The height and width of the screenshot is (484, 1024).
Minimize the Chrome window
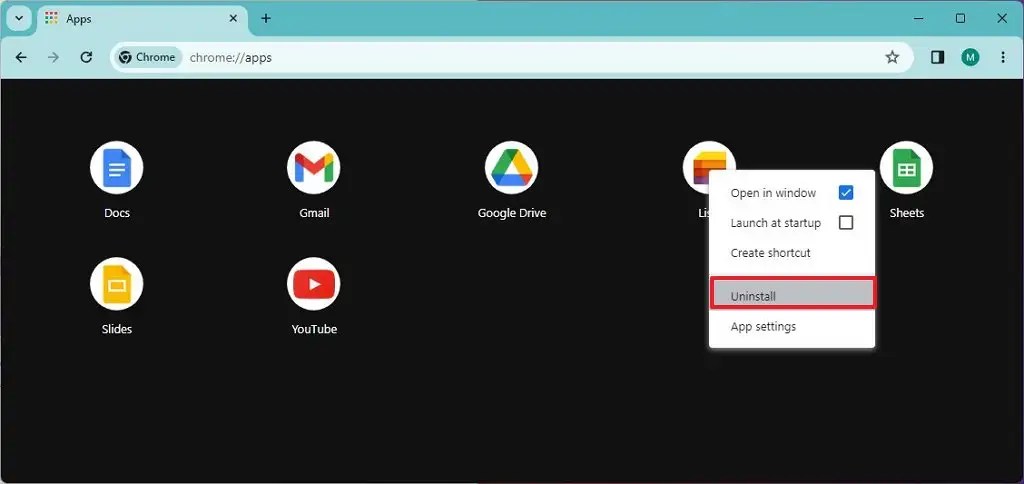[x=919, y=18]
